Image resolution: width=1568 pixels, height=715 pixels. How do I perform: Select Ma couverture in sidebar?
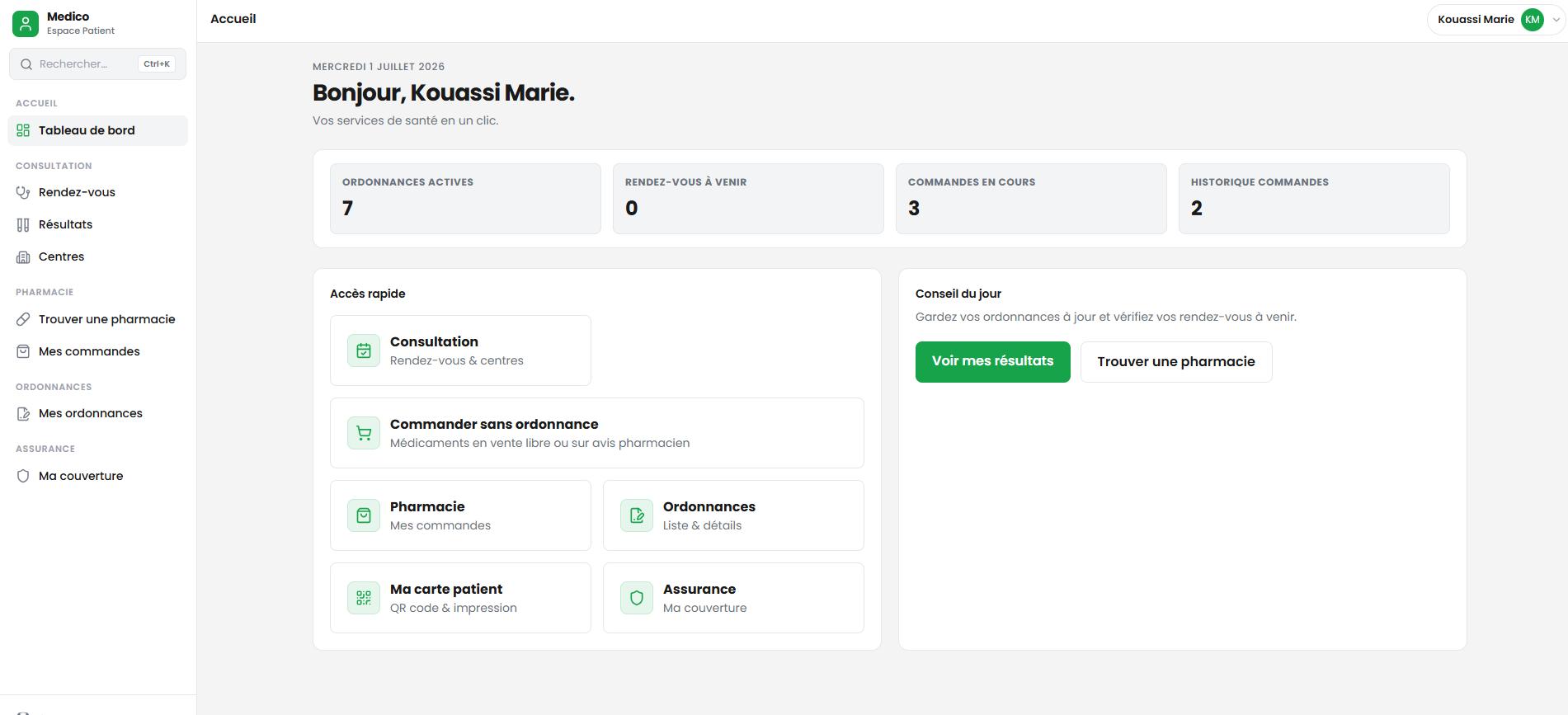tap(98, 476)
